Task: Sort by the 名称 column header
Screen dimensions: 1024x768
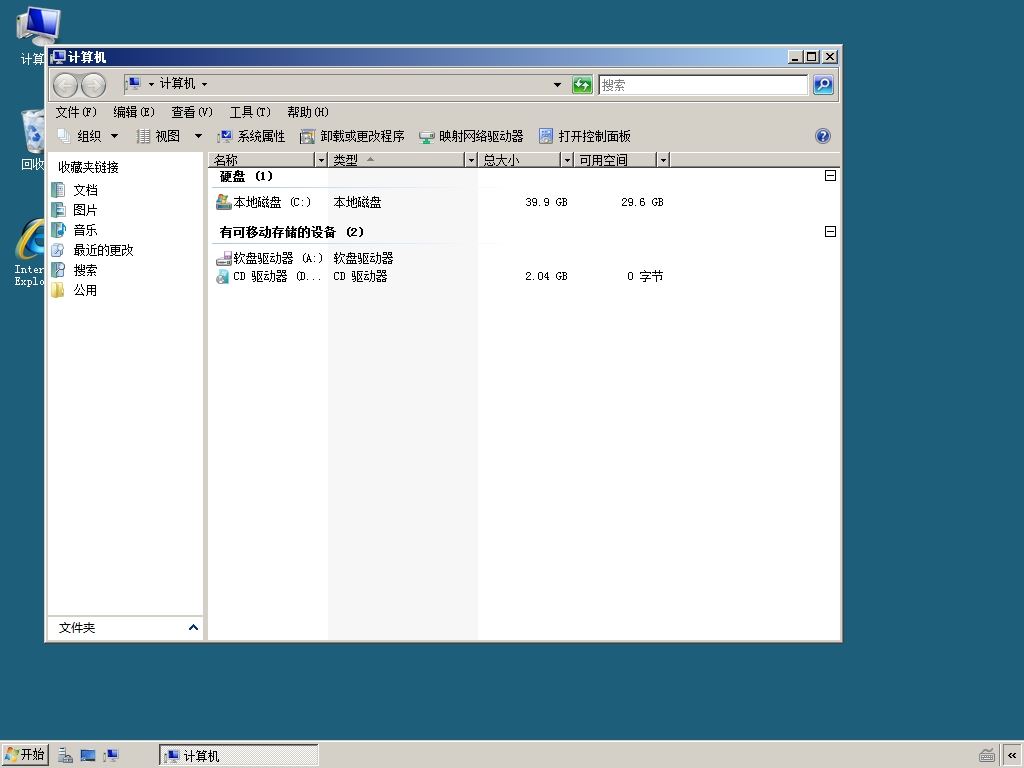Action: 262,160
